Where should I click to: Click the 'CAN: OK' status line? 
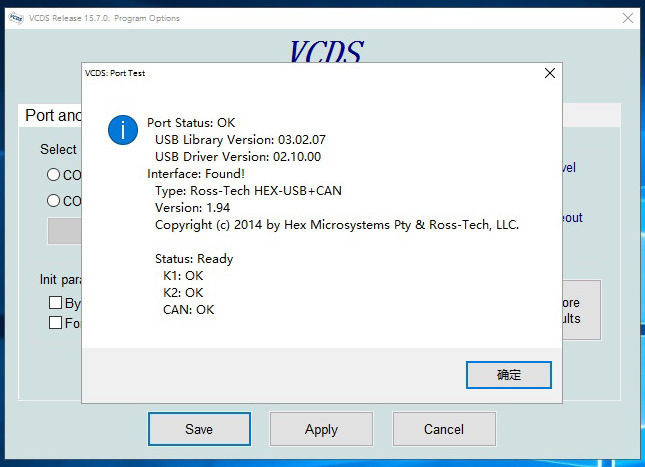188,309
